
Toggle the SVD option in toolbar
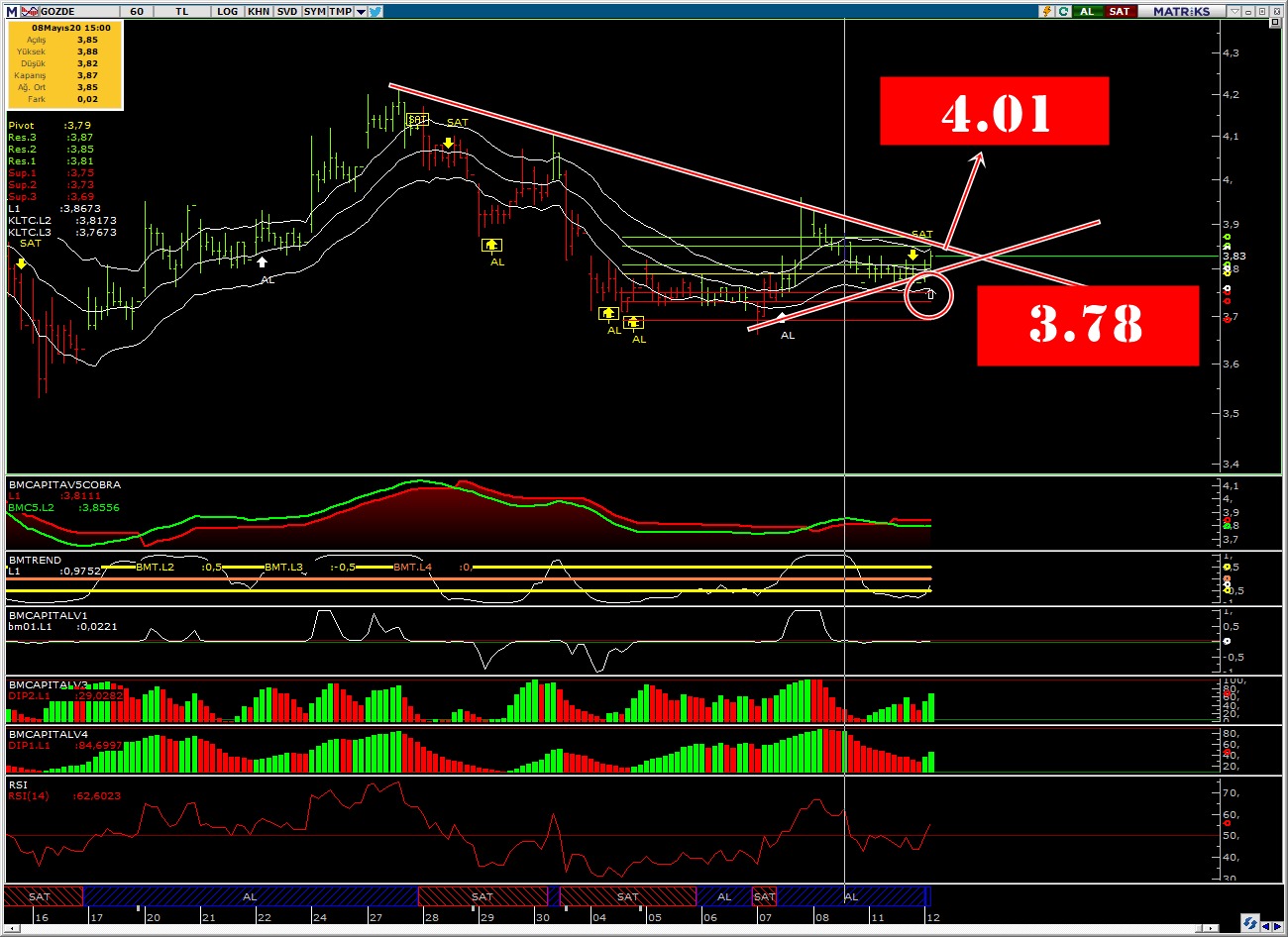tap(286, 11)
